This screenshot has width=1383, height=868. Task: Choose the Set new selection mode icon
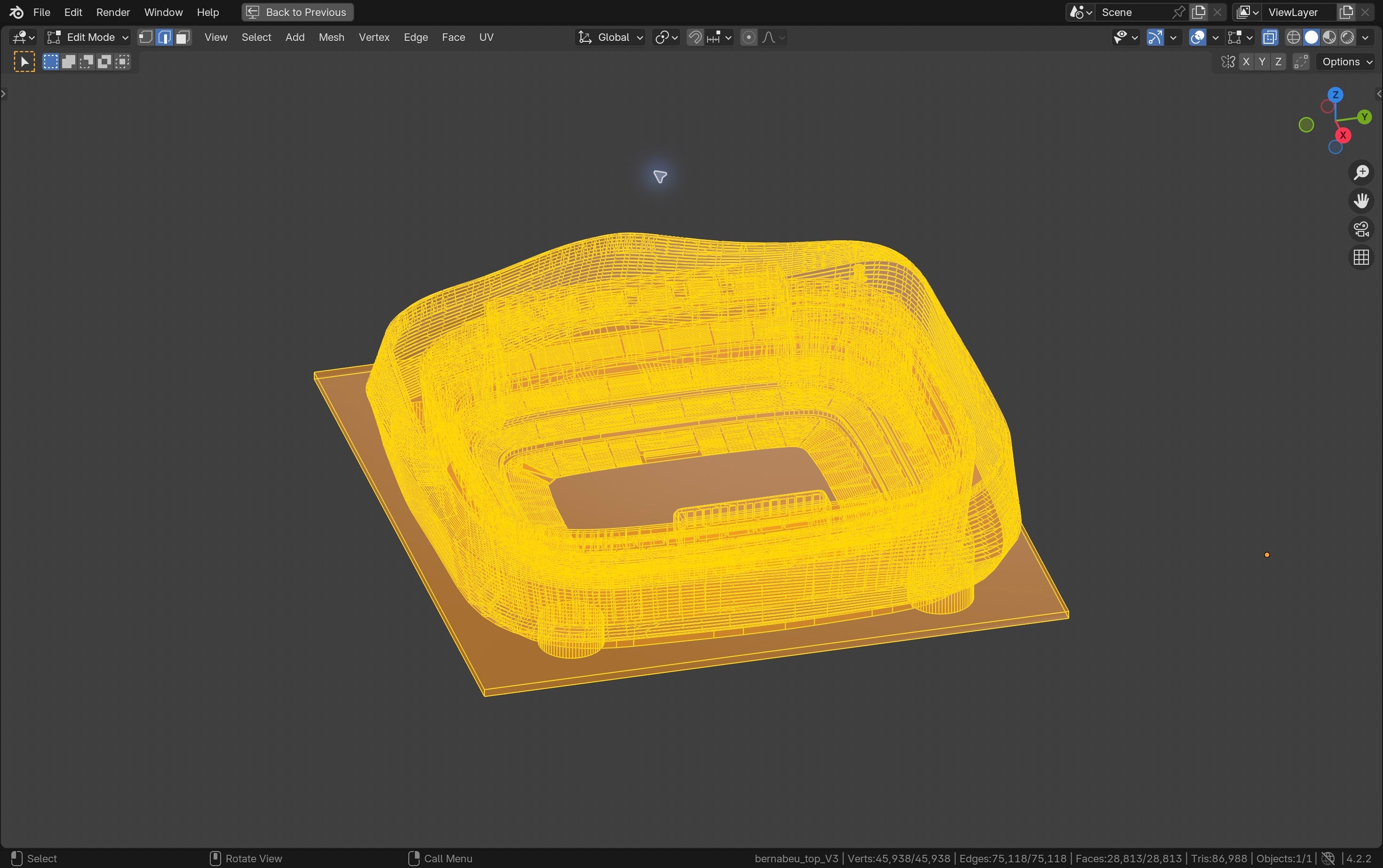click(x=50, y=62)
